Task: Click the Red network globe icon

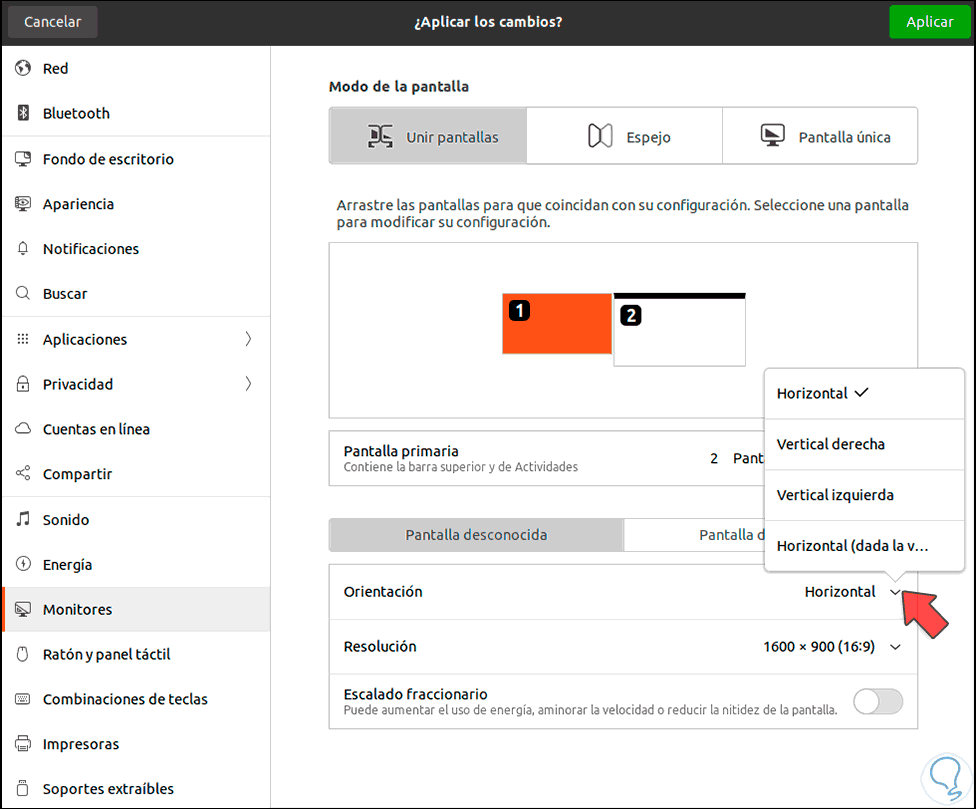Action: pyautogui.click(x=23, y=69)
